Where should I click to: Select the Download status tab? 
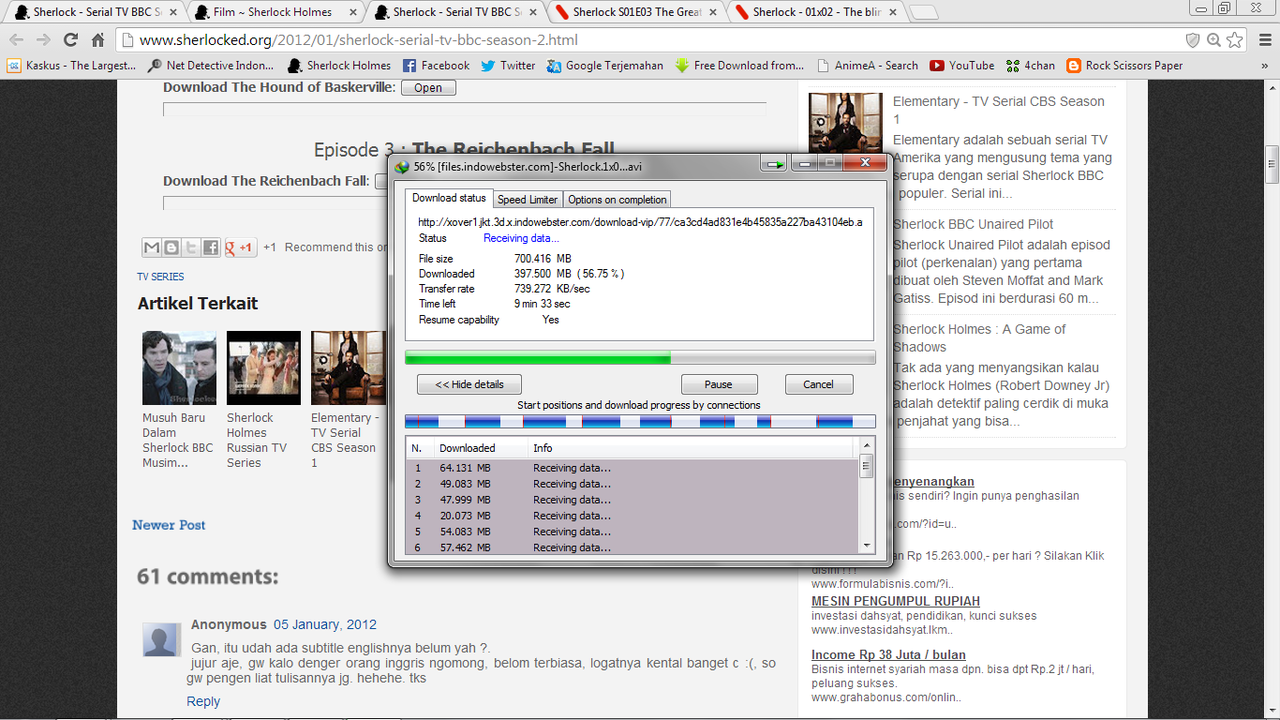[449, 198]
